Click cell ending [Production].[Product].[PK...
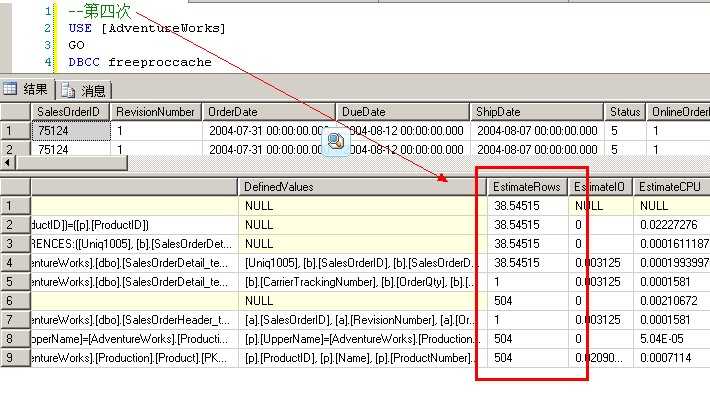710x404 pixels. 134,358
